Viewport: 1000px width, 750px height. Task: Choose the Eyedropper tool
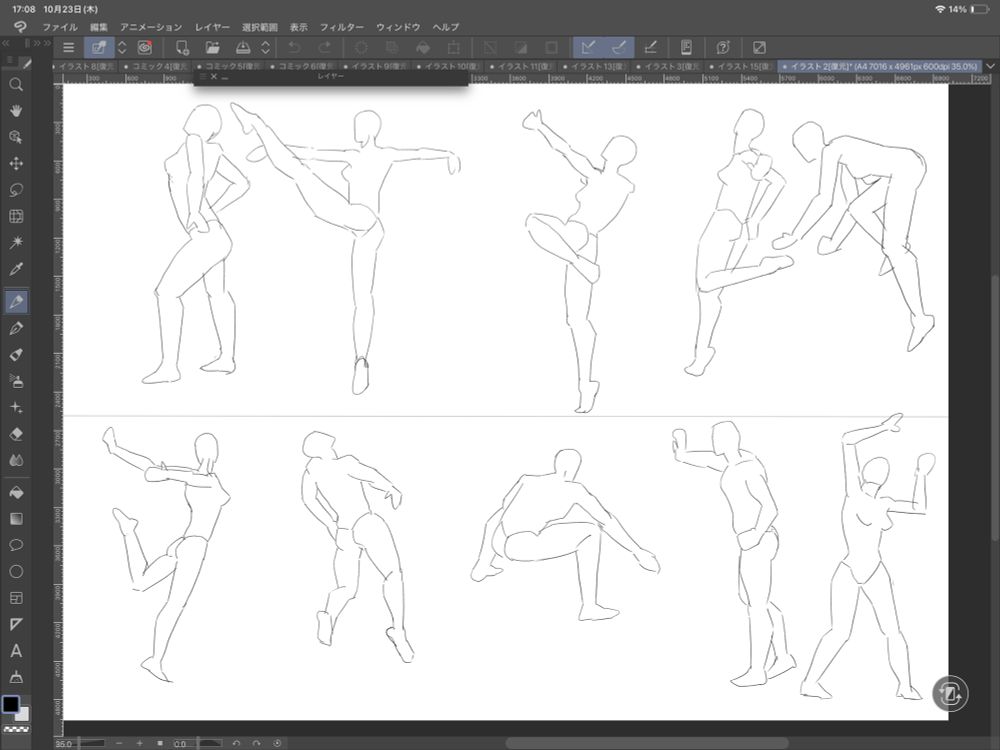[16, 270]
